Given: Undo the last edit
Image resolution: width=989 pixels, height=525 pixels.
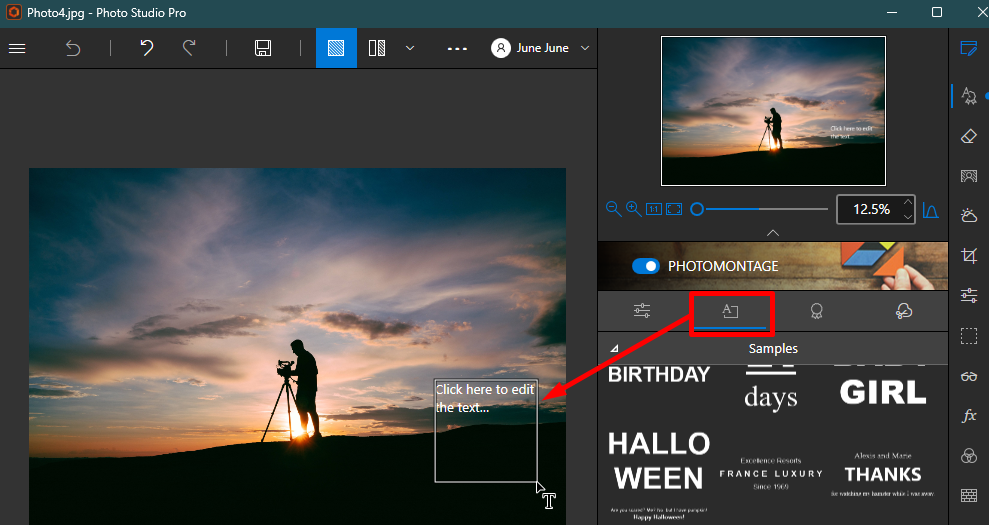Looking at the screenshot, I should click(x=146, y=48).
